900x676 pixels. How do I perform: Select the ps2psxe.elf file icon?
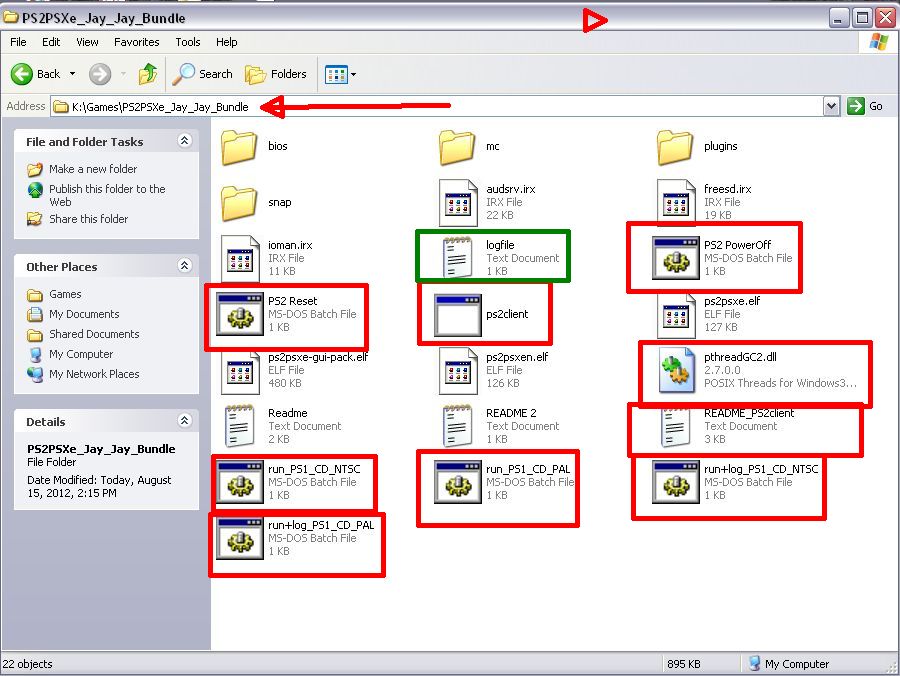(x=676, y=314)
